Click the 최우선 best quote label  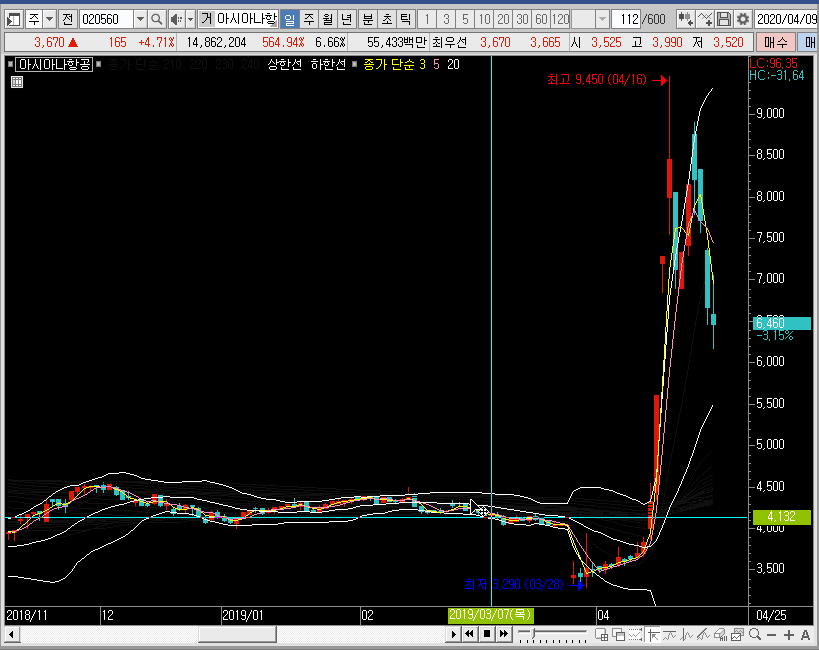pyautogui.click(x=449, y=42)
